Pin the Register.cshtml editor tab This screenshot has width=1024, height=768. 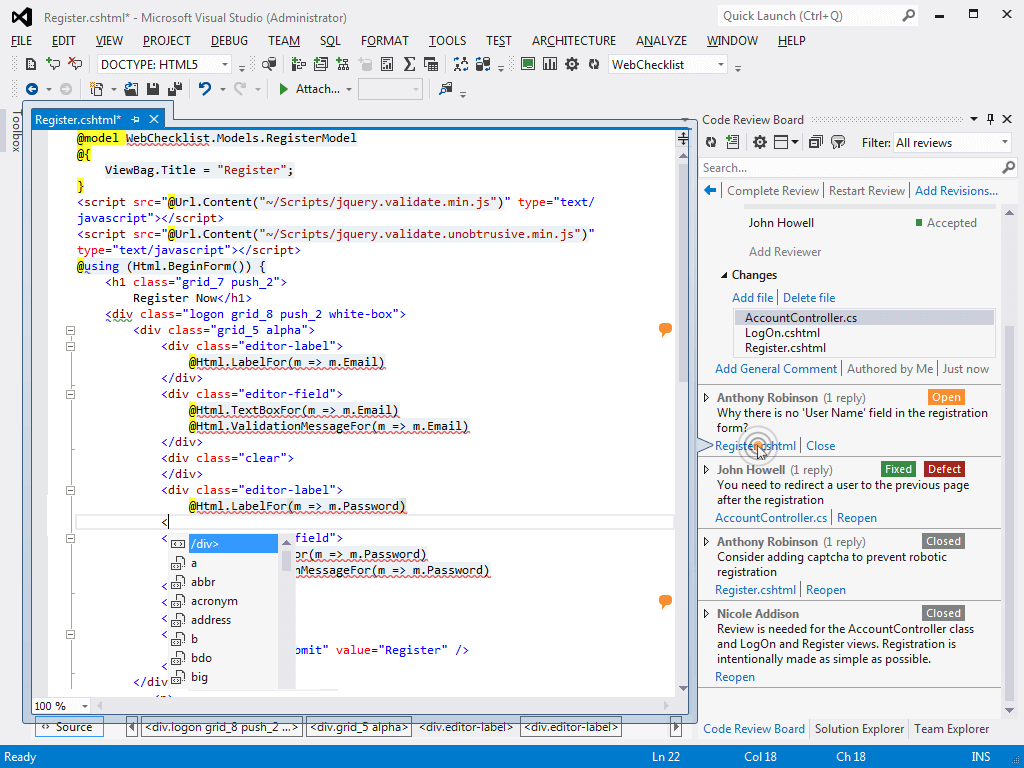(x=136, y=120)
